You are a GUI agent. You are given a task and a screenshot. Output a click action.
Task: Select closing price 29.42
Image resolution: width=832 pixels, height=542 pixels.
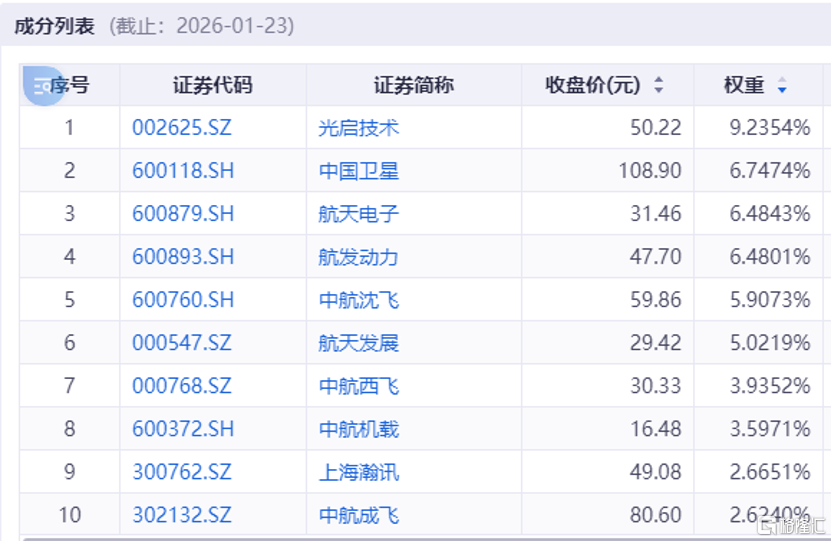[x=656, y=343]
